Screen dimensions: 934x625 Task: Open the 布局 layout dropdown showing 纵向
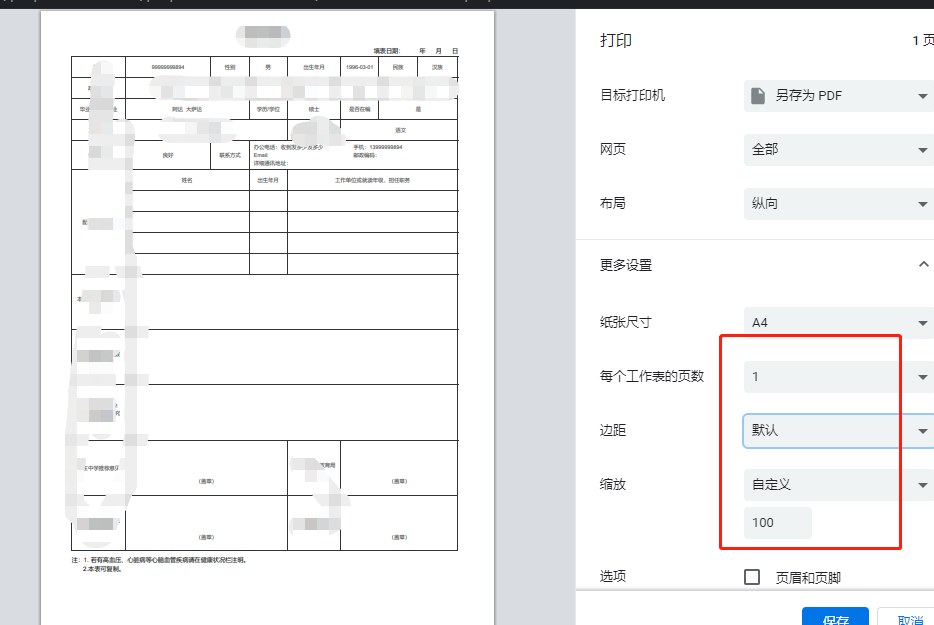[x=839, y=204]
